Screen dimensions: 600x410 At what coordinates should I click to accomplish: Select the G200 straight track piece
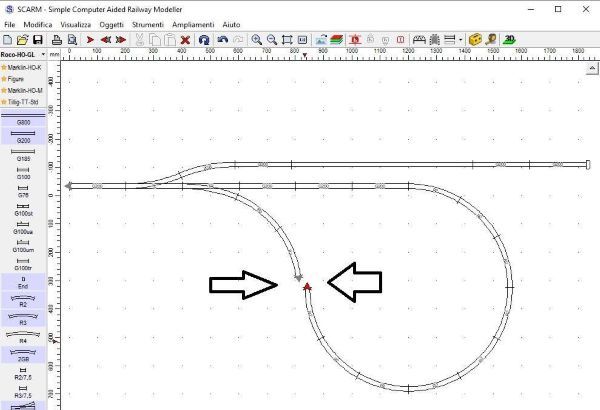(23, 137)
